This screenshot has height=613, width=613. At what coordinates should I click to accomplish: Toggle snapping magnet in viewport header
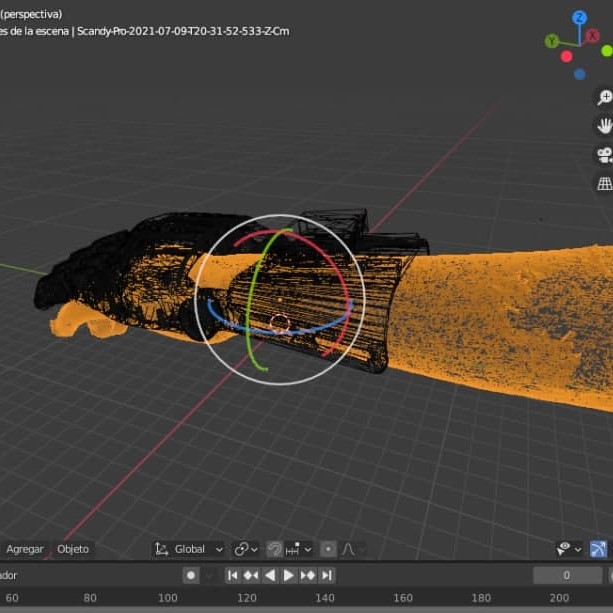point(274,549)
